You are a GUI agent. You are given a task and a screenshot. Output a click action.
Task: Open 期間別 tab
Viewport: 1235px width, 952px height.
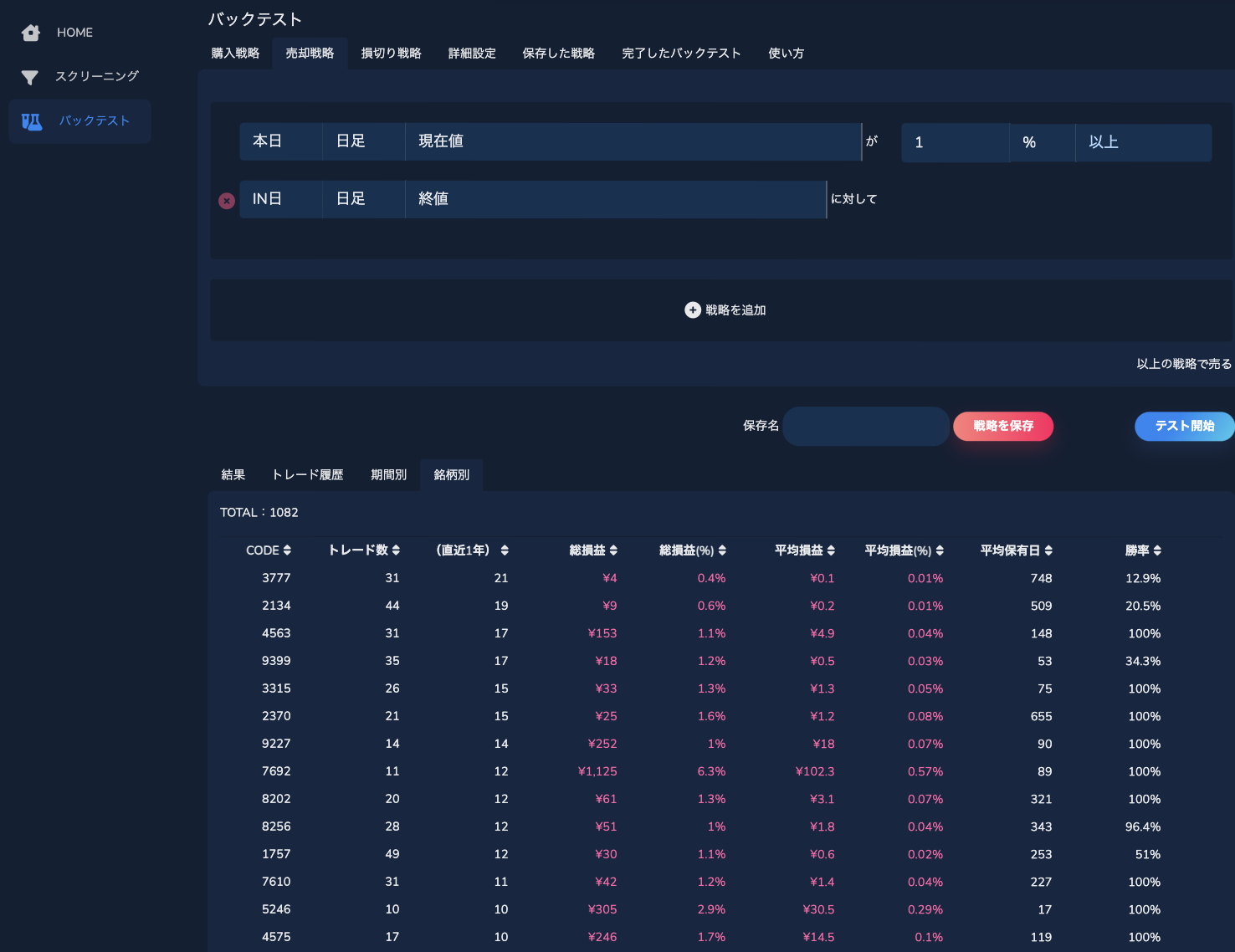point(388,475)
